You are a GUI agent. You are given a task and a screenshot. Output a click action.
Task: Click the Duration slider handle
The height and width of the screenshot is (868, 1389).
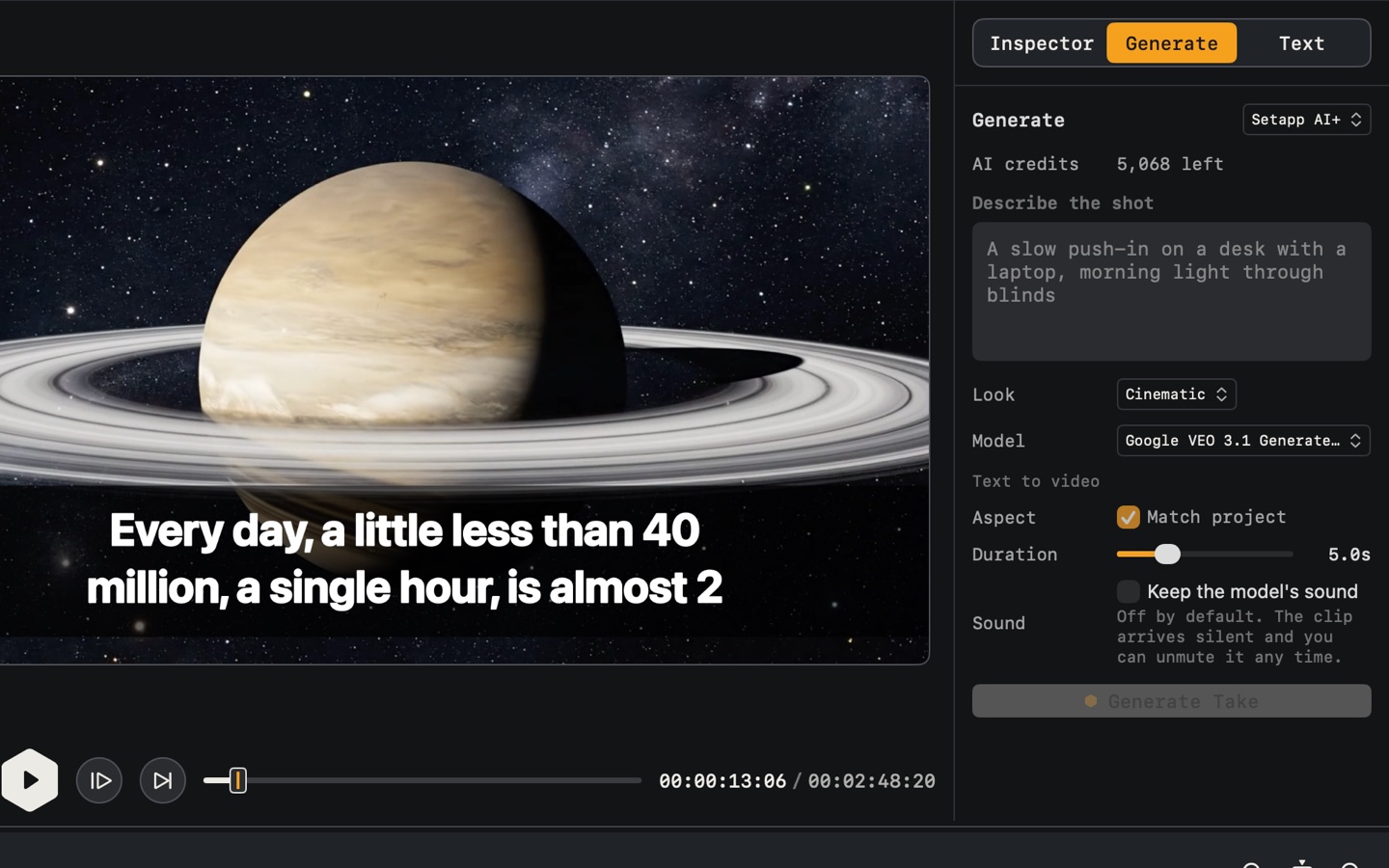(1167, 555)
